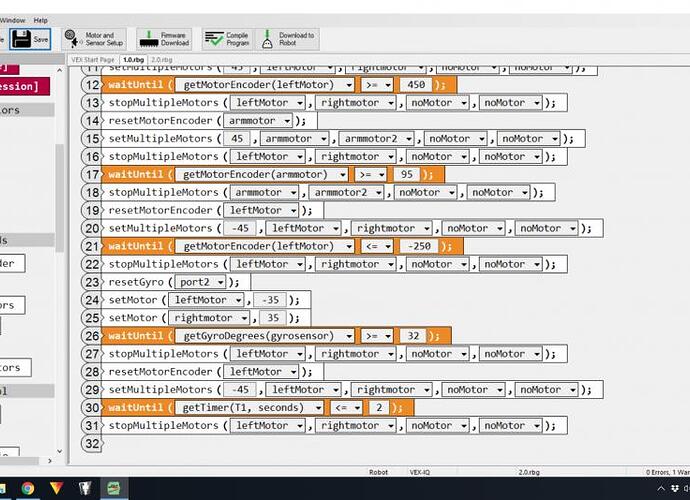Click the down arrow of palette scrollbar
The height and width of the screenshot is (500, 690).
pyautogui.click(x=59, y=451)
